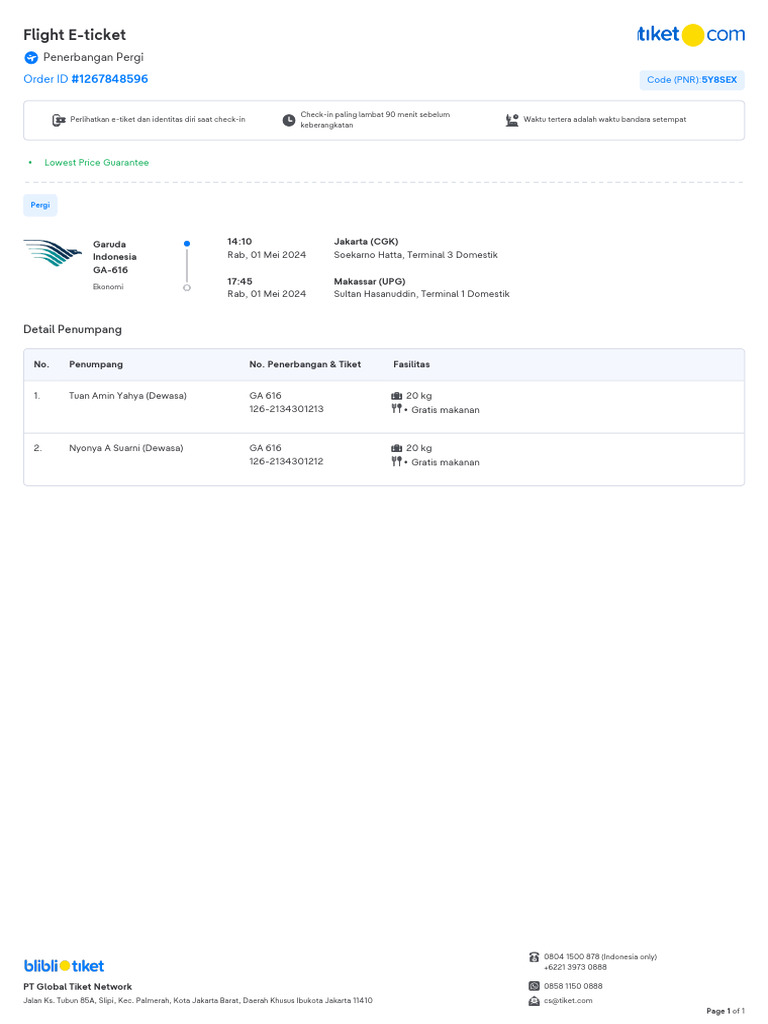Image resolution: width=768 pixels, height=1024 pixels.
Task: Click the WhatsApp contact icon
Action: pos(534,986)
